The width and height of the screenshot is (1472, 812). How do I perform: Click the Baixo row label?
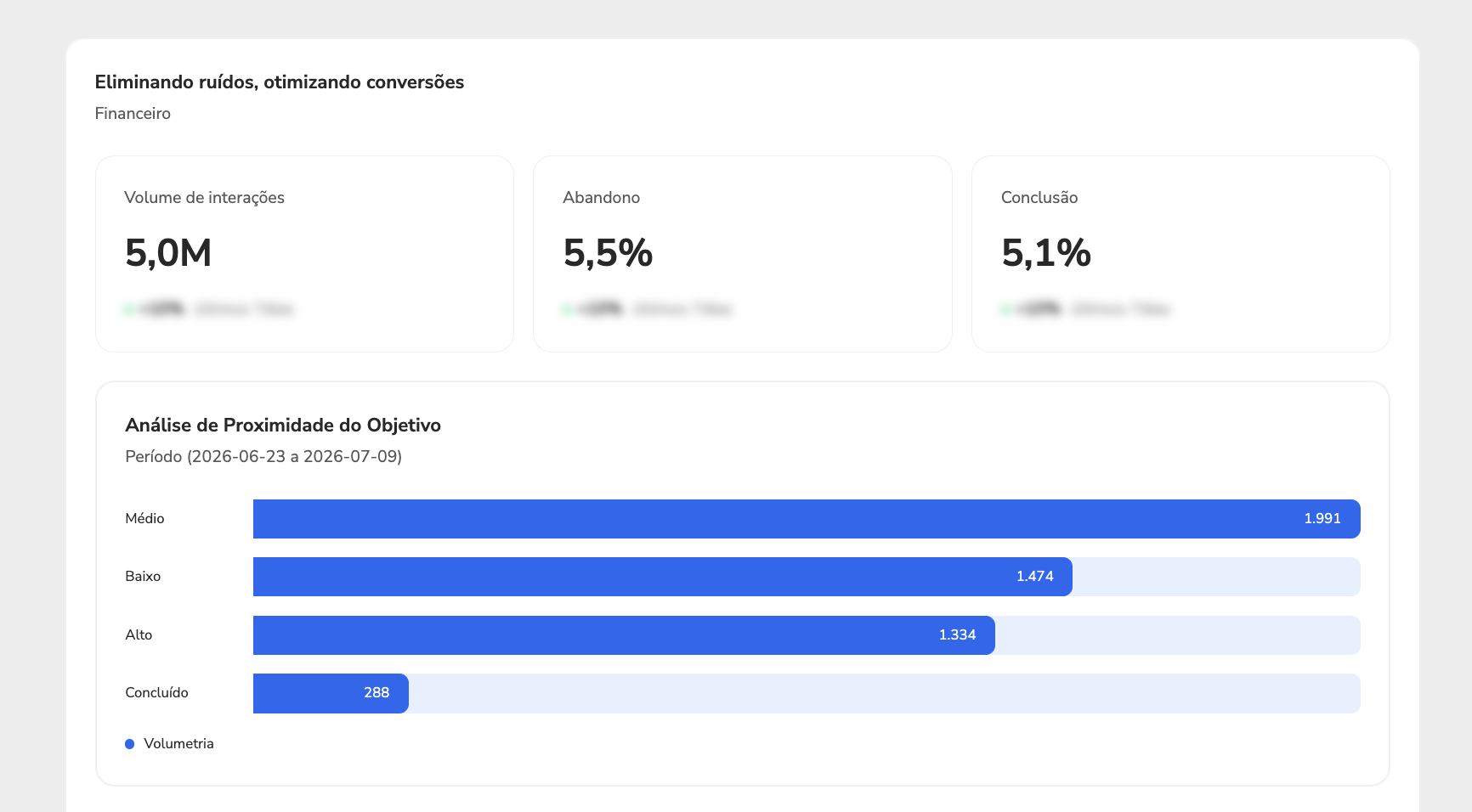pyautogui.click(x=143, y=577)
